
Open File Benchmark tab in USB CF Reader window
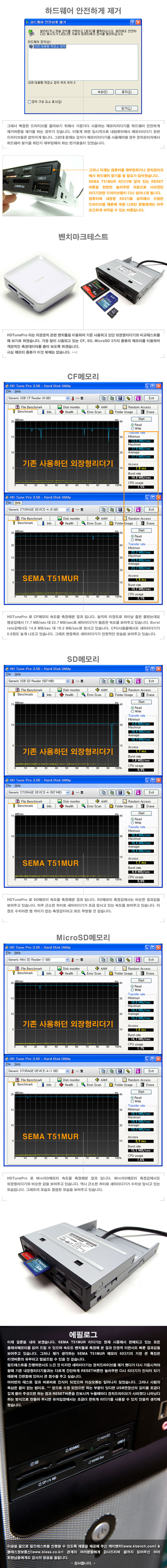[x=30, y=407]
